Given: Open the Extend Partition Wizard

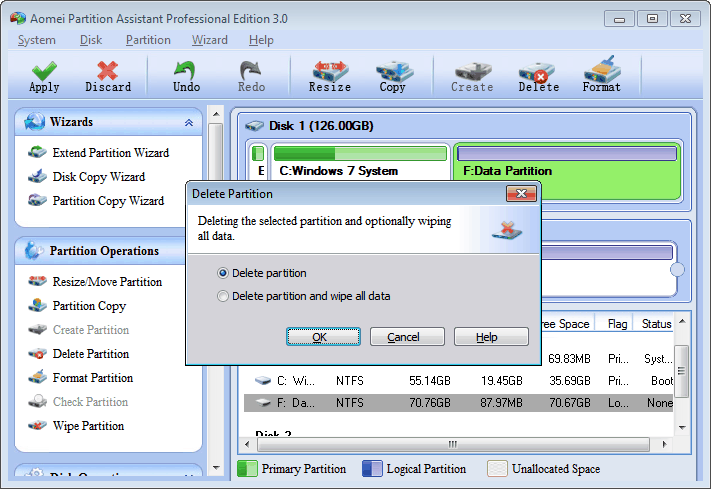Looking at the screenshot, I should click(x=110, y=153).
